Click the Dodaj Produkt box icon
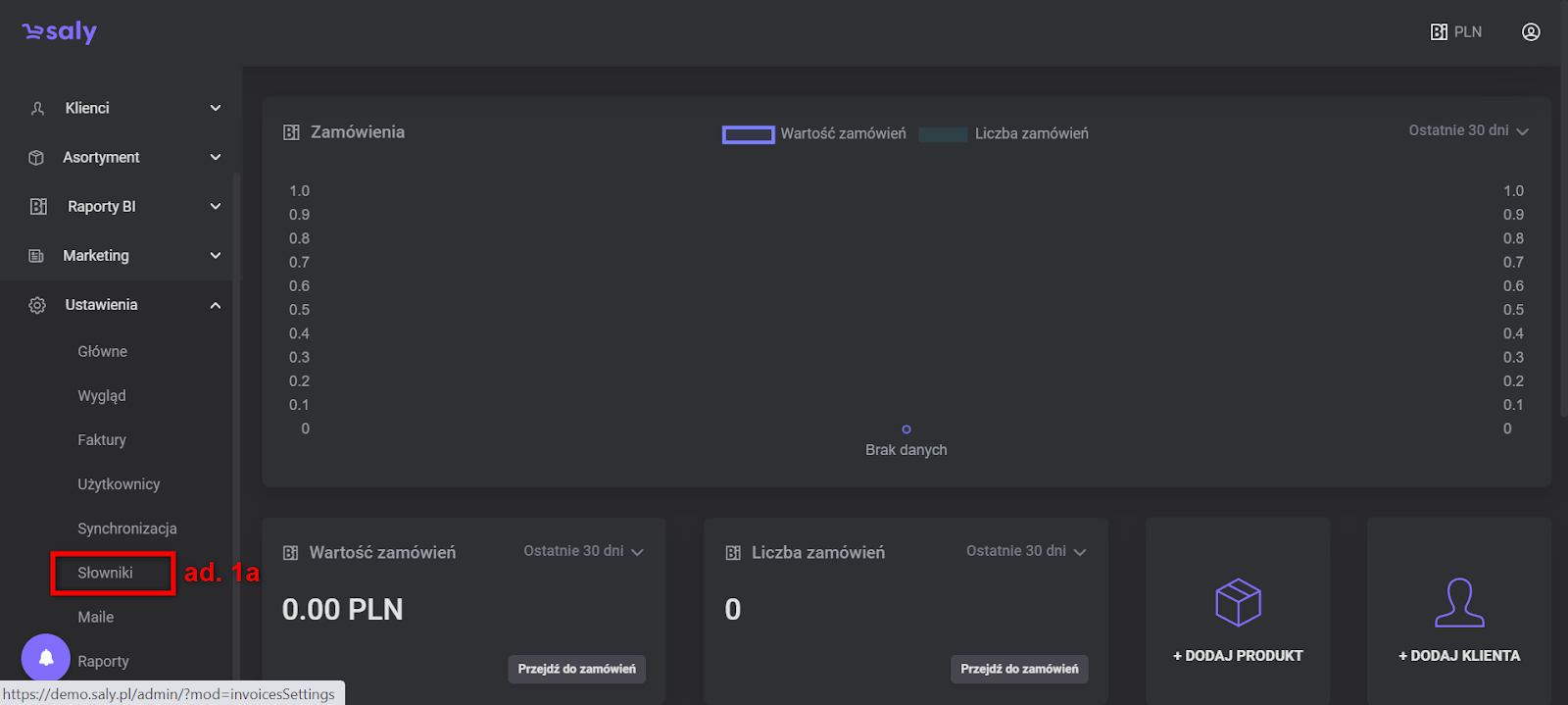The image size is (1568, 705). pyautogui.click(x=1238, y=602)
